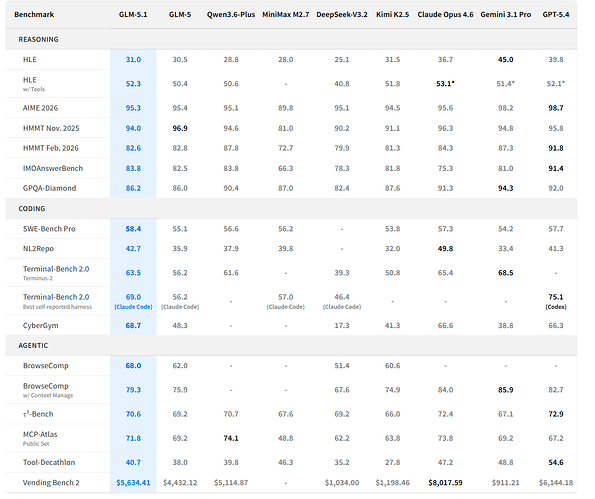Click Qwen3.6-Plus Vending value $5,114.87
595x499 pixels.
(231, 483)
